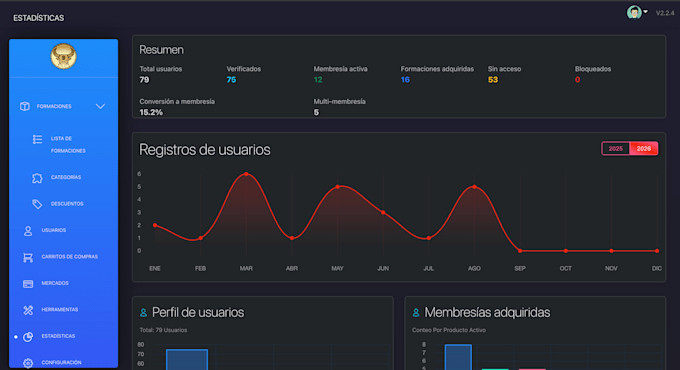Open the user avatar menu

(x=634, y=12)
